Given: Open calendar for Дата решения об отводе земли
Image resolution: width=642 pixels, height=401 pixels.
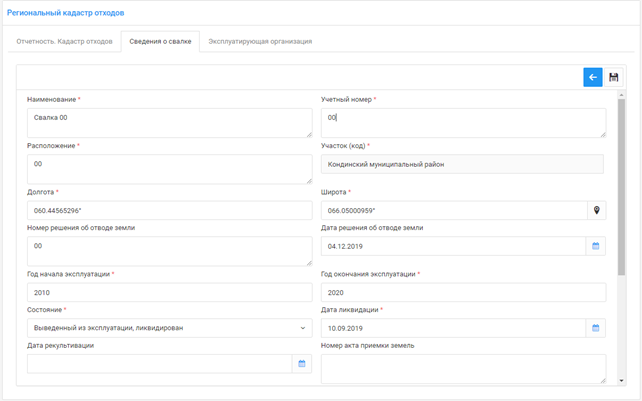Looking at the screenshot, I should (x=596, y=246).
